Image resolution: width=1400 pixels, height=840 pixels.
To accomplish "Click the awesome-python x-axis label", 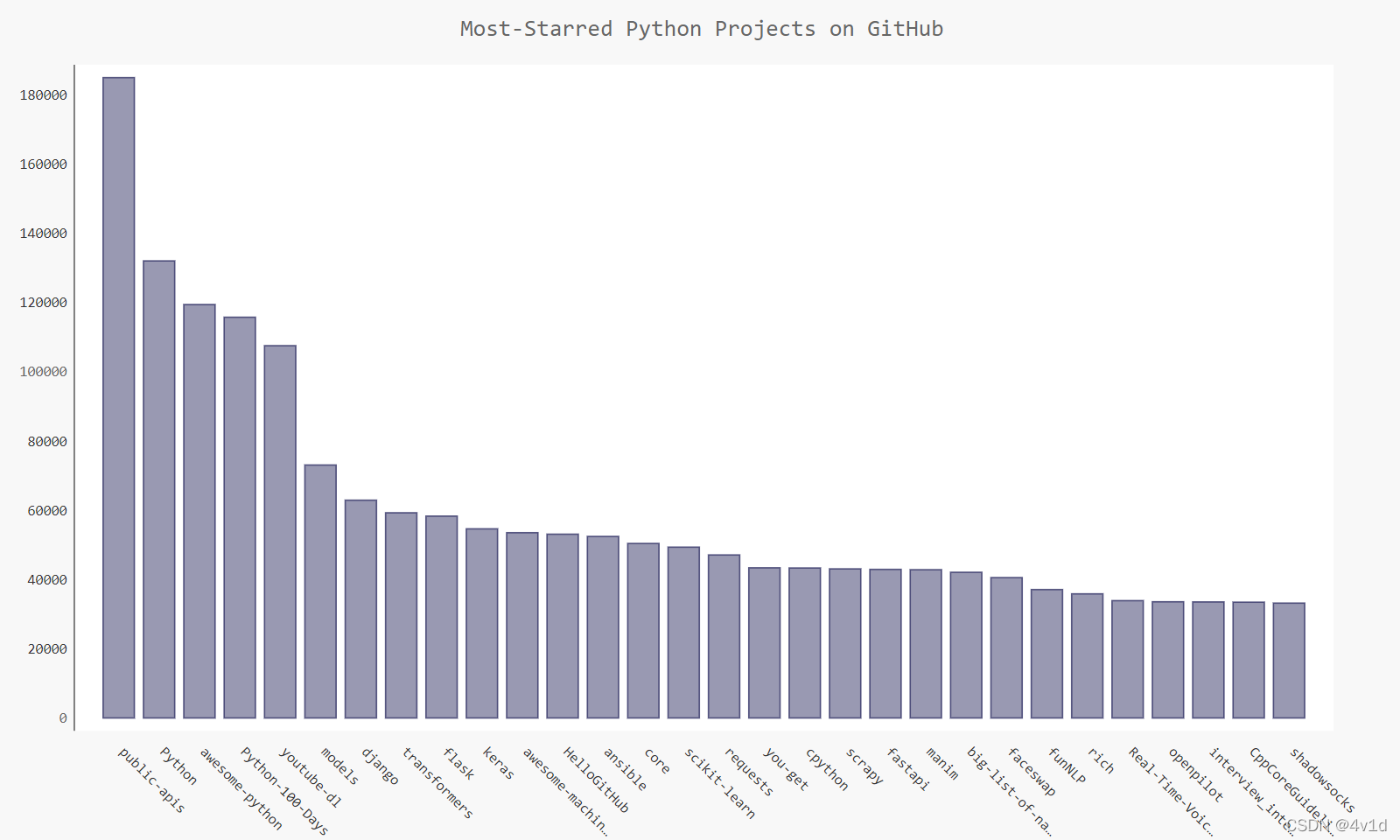I will 241,788.
